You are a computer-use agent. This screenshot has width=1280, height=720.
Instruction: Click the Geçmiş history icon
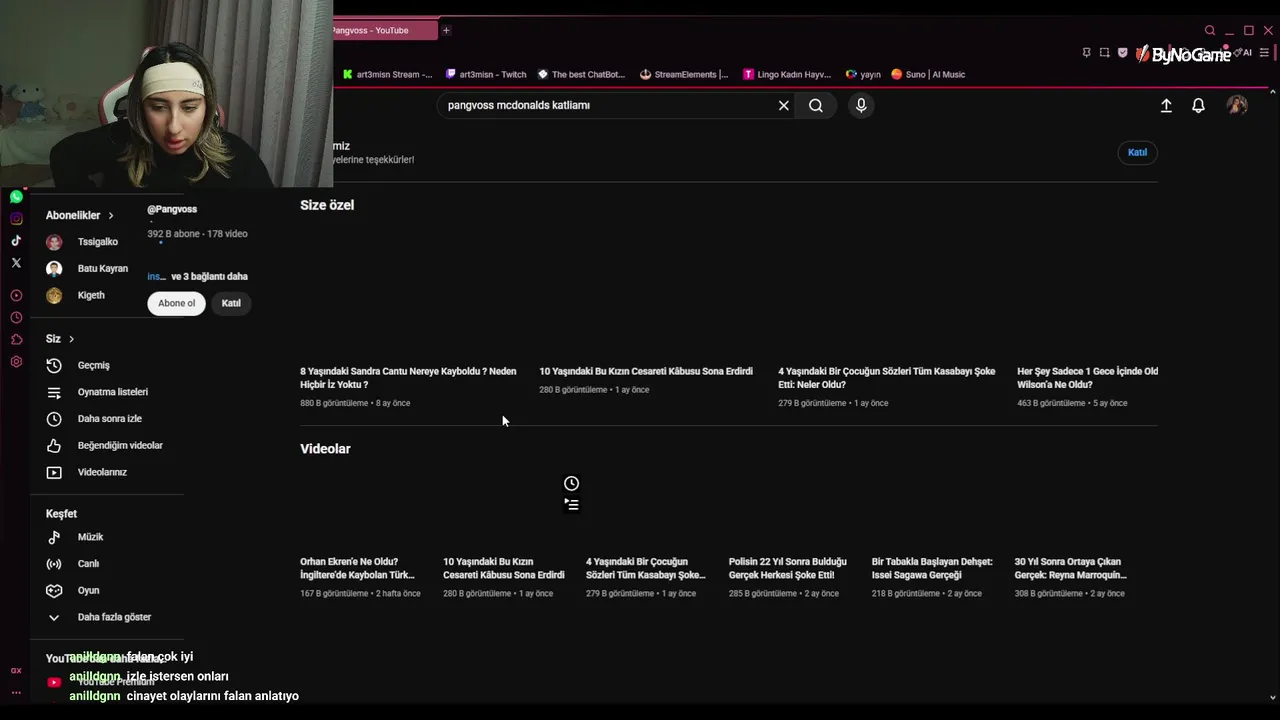pos(54,365)
